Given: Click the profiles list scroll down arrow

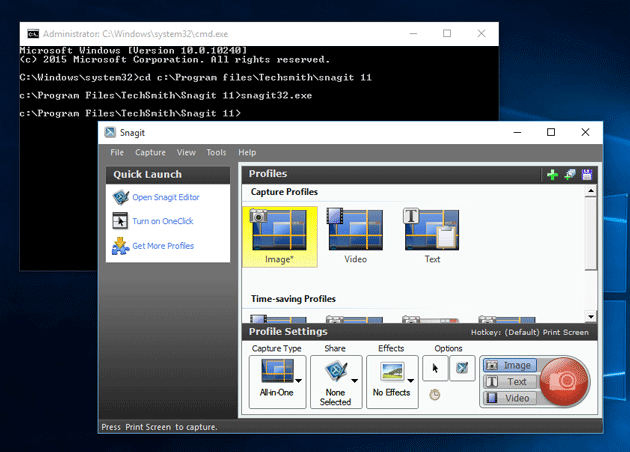Looking at the screenshot, I should [x=591, y=317].
